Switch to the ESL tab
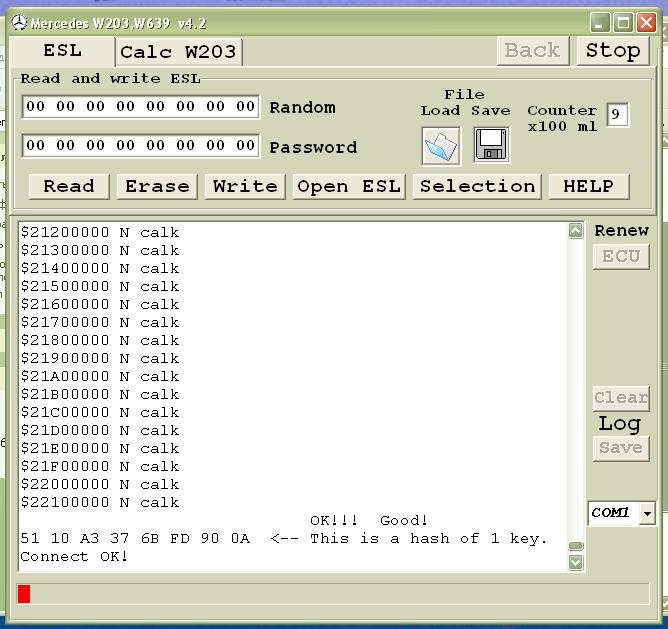The height and width of the screenshot is (629, 668). coord(62,51)
